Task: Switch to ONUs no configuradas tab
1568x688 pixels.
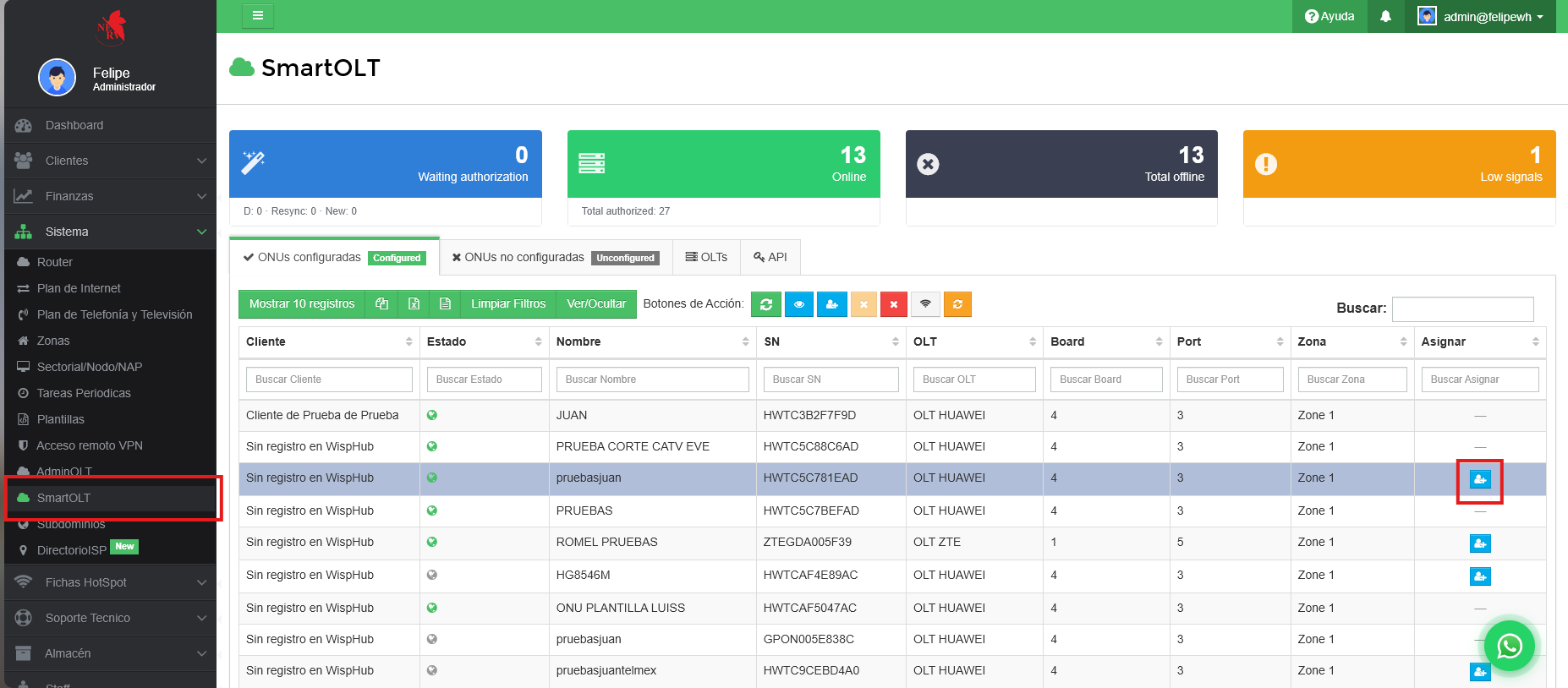Action: tap(556, 257)
